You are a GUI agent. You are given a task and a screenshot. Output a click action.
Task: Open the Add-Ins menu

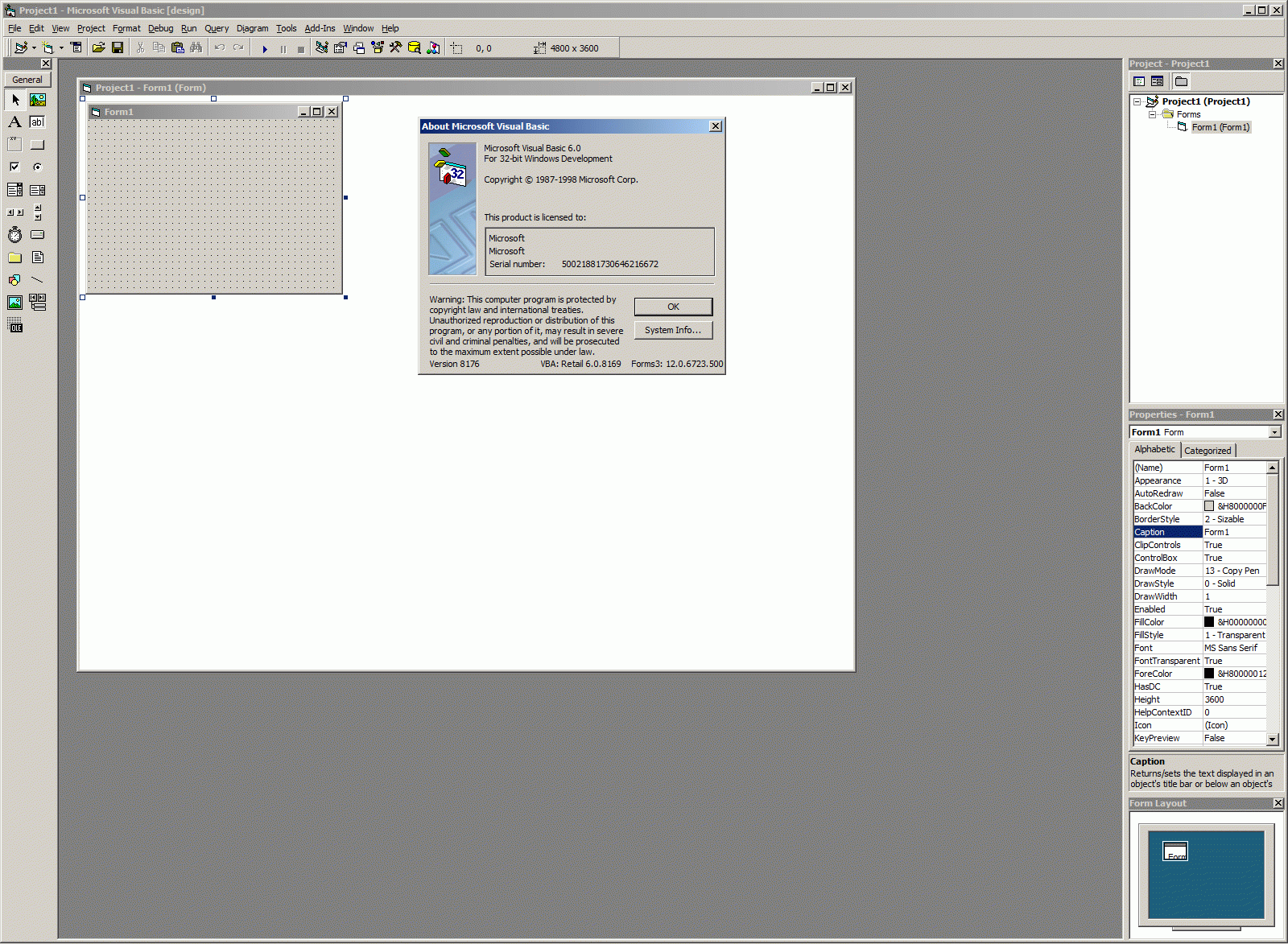[320, 28]
